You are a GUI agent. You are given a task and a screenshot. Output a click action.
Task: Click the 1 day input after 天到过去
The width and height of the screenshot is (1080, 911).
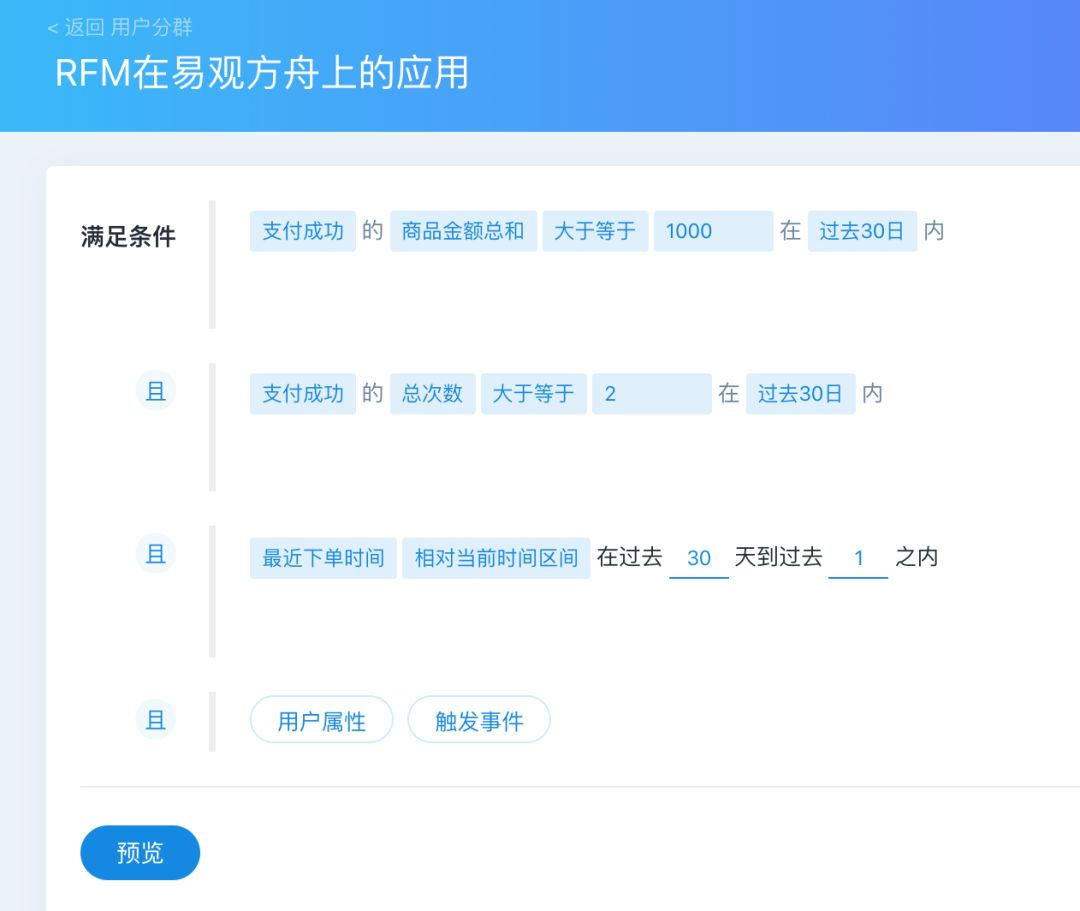pos(858,558)
